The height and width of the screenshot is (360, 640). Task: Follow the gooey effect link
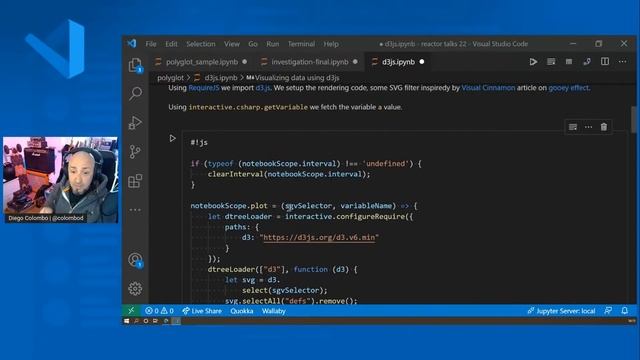[569, 88]
